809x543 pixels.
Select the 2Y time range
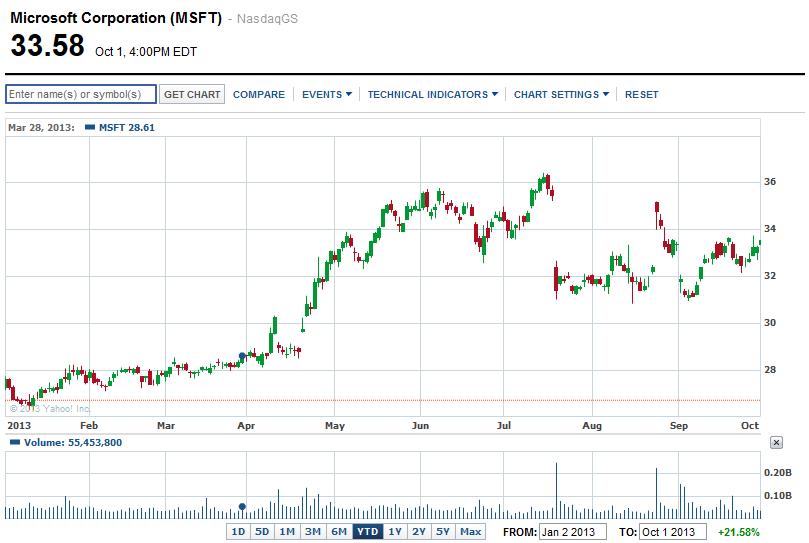click(419, 532)
